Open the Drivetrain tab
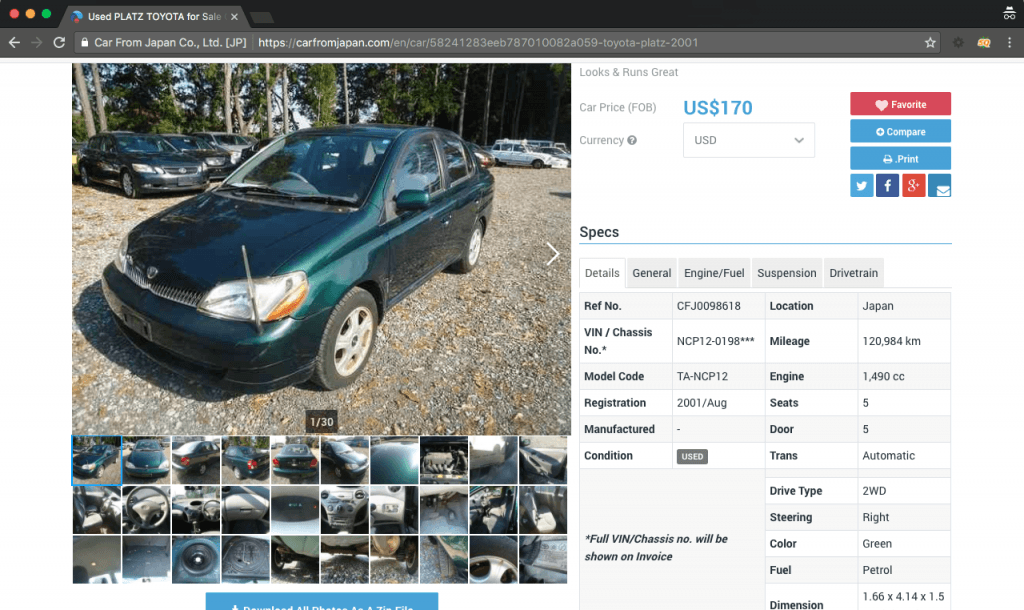Viewport: 1024px width, 610px height. tap(854, 273)
